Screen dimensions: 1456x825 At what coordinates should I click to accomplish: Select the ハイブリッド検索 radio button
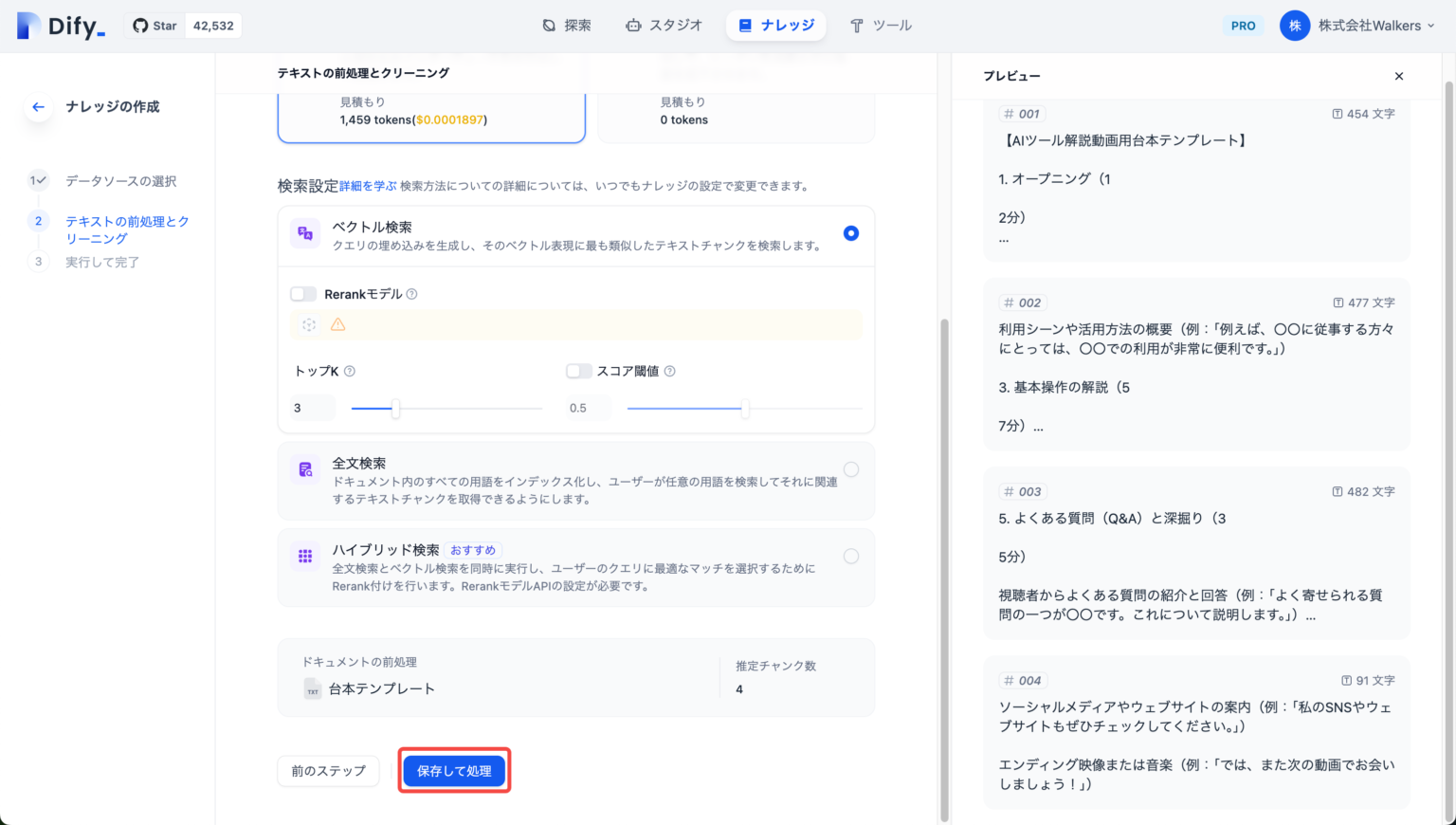[850, 556]
